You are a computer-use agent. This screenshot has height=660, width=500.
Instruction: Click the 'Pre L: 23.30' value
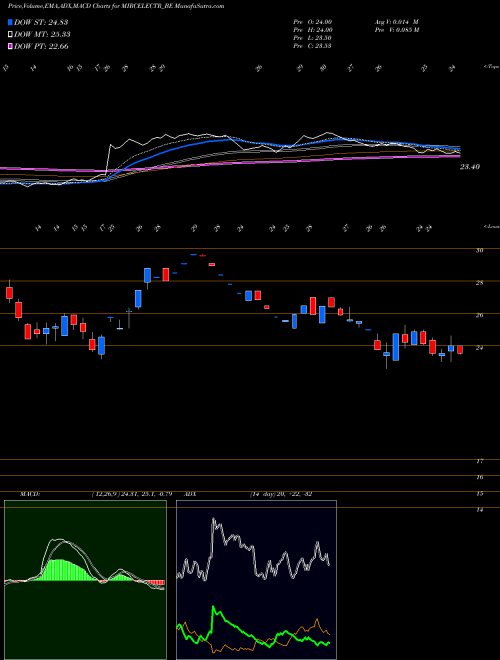[x=313, y=38]
